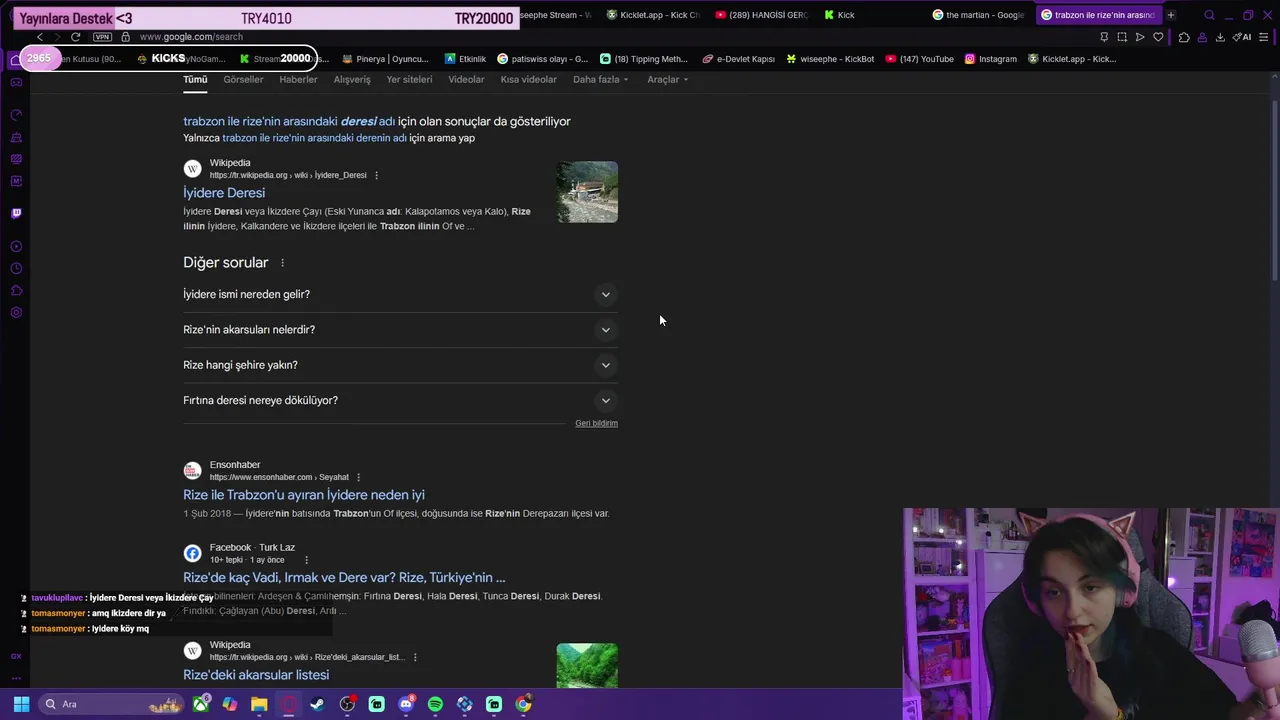Switch to "Videolar" search tab
The image size is (1280, 720).
pos(466,79)
